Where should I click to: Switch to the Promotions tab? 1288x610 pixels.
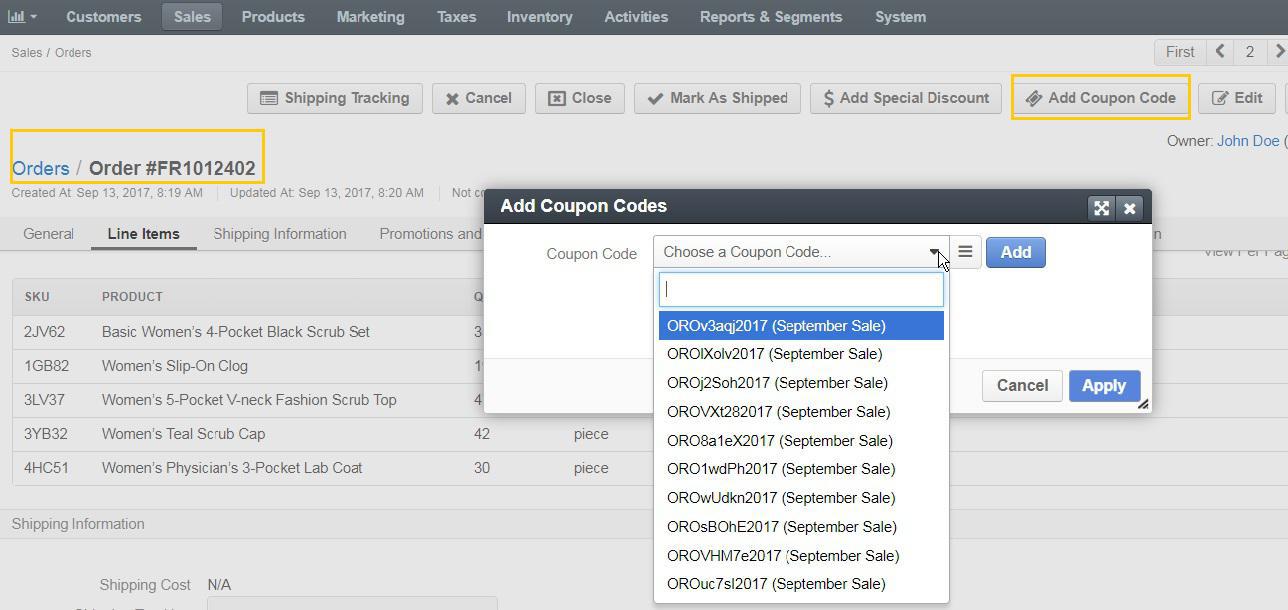(x=431, y=234)
